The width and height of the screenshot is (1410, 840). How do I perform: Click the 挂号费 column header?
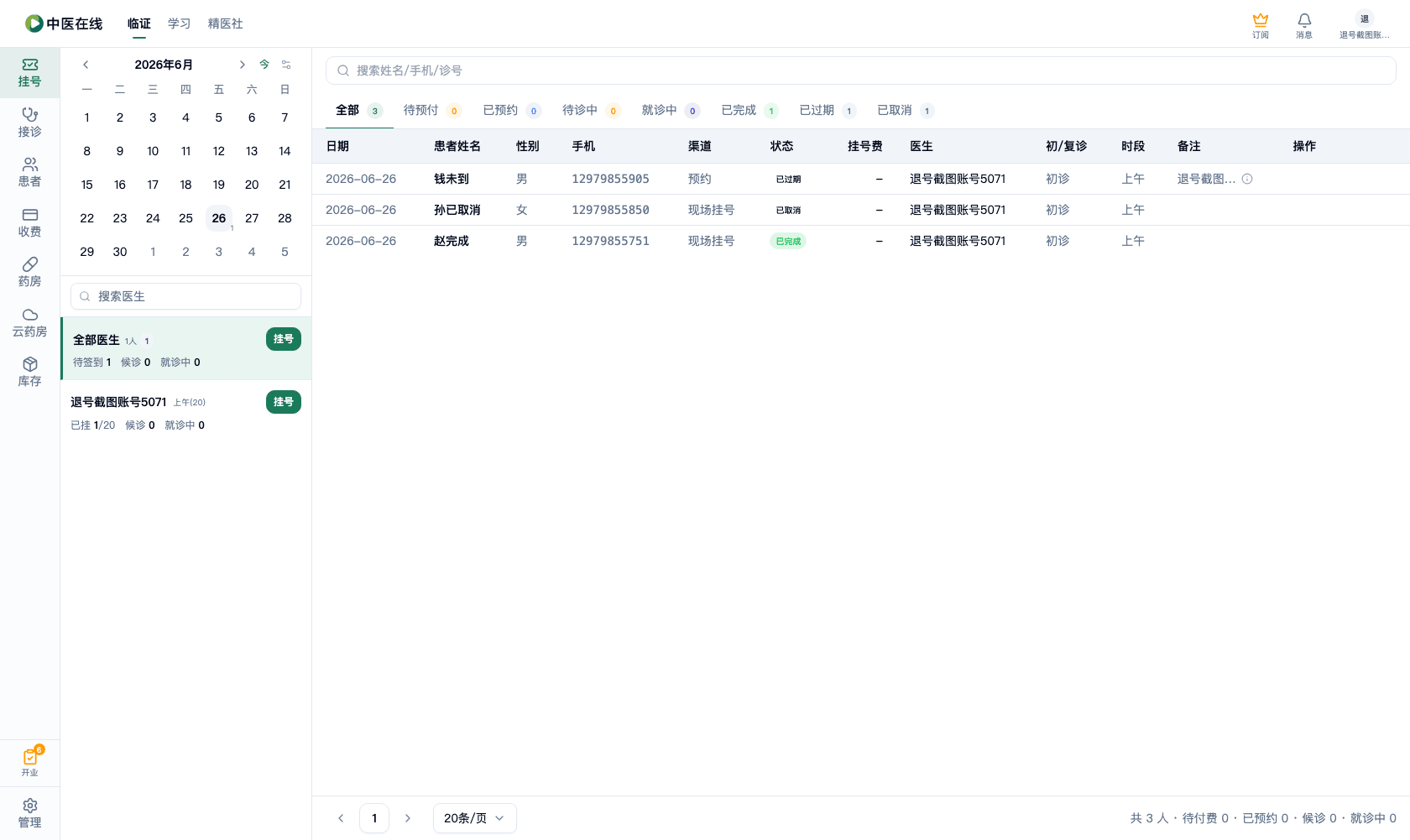tap(864, 146)
